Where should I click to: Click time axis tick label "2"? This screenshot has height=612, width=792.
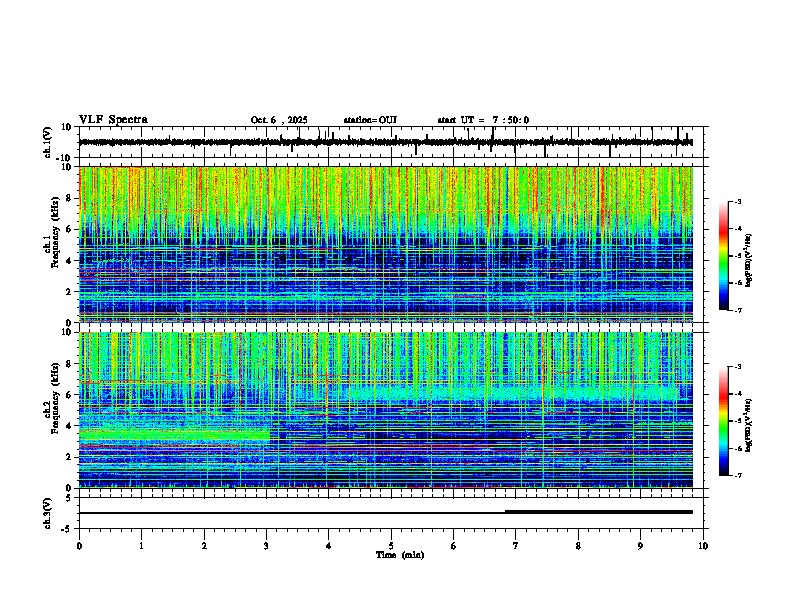pyautogui.click(x=204, y=546)
